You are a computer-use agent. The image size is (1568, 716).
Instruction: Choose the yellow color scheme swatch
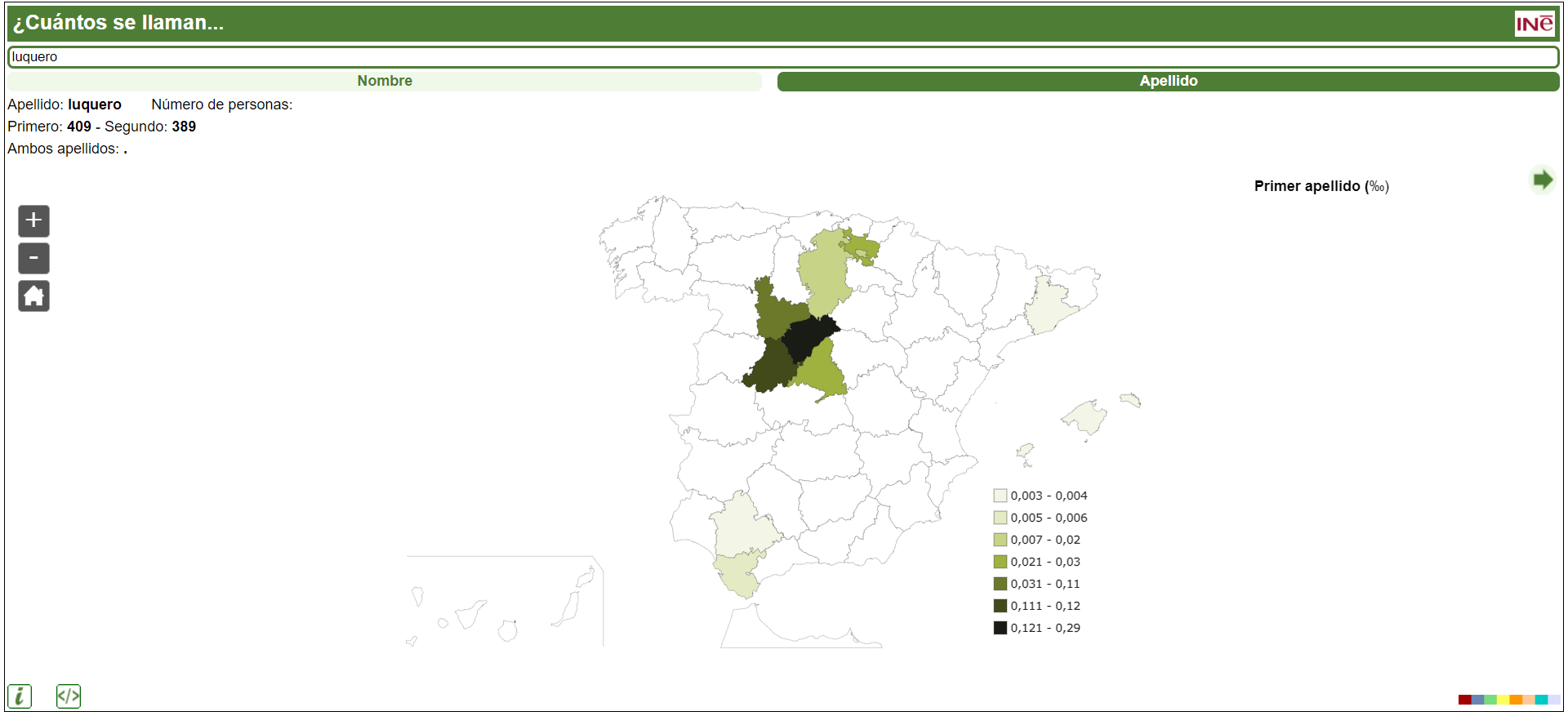1503,700
